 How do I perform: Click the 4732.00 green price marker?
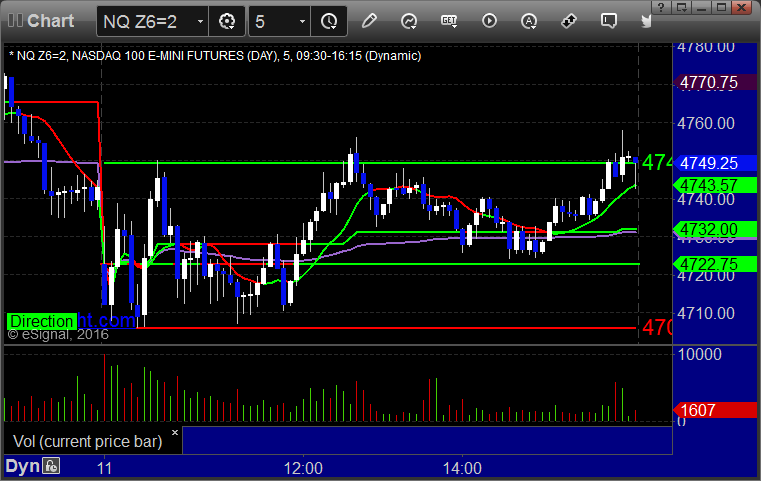(714, 229)
